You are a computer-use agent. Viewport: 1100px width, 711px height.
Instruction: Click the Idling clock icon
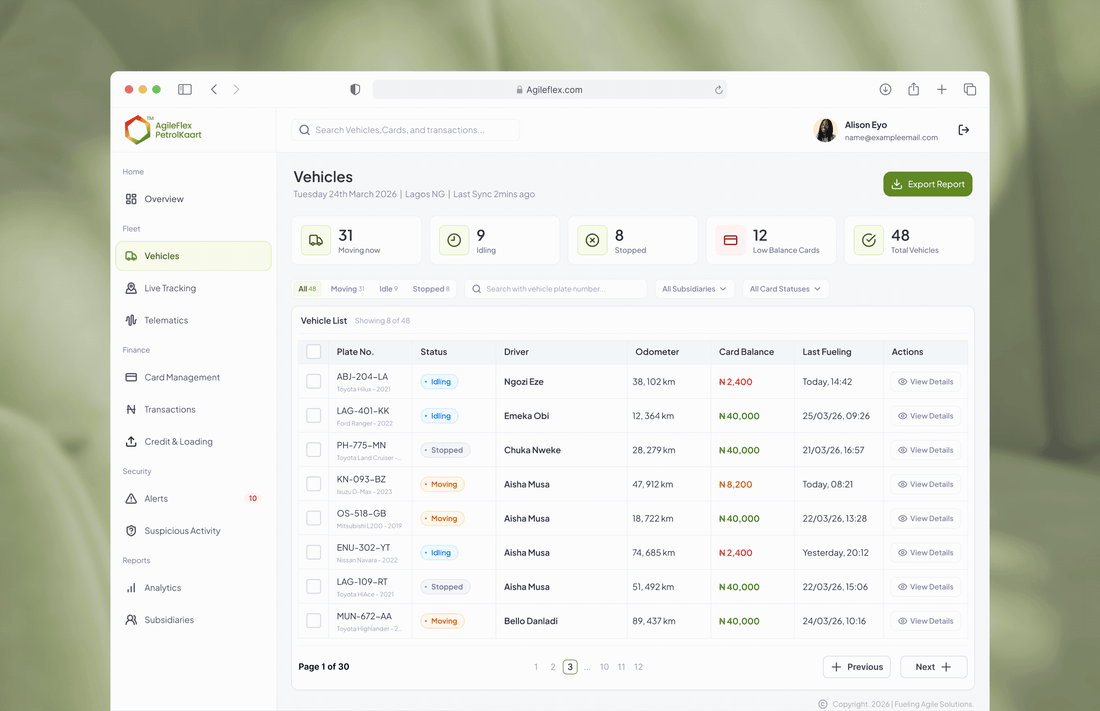454,240
